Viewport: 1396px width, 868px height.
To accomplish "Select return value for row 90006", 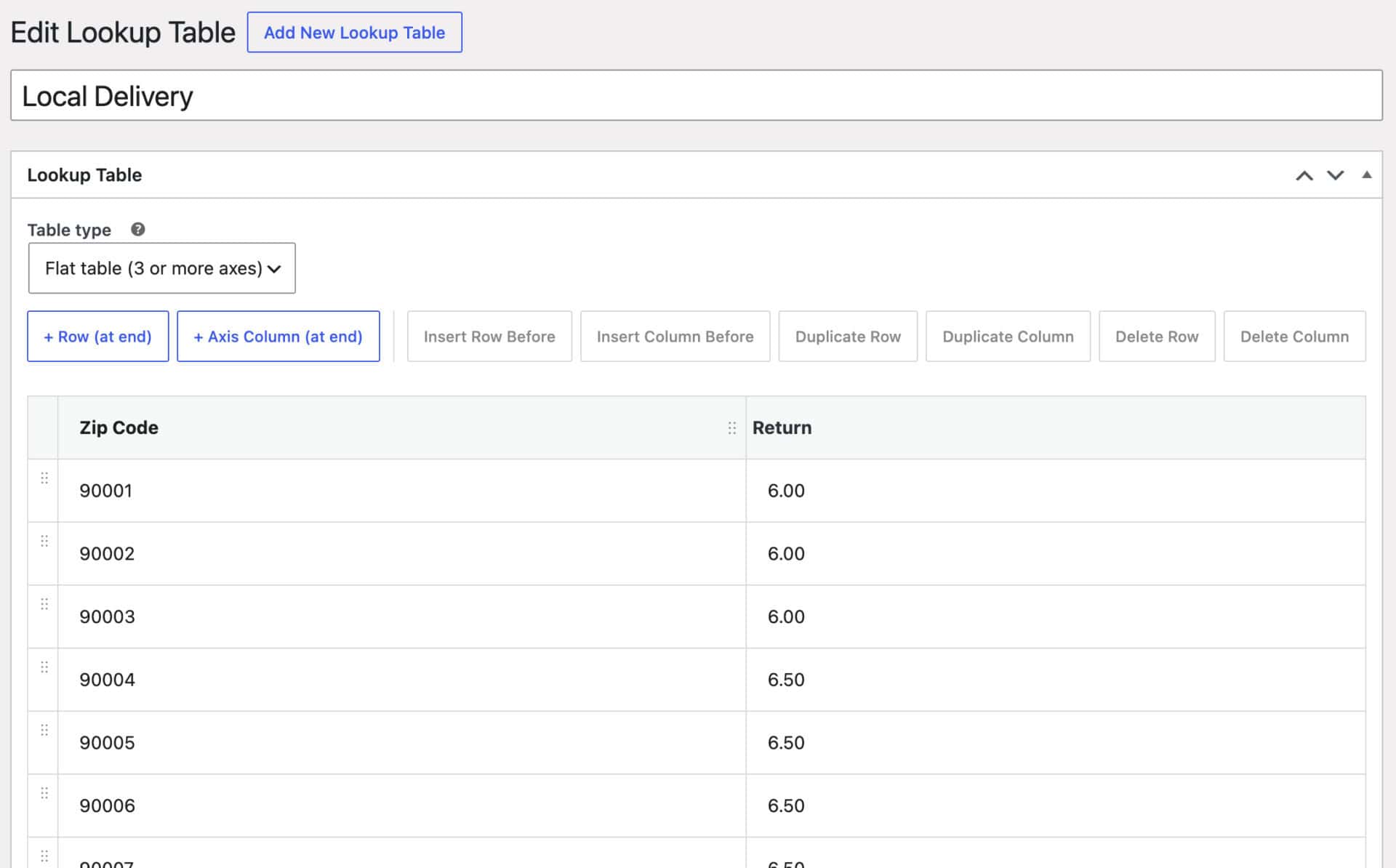I will click(x=1056, y=805).
